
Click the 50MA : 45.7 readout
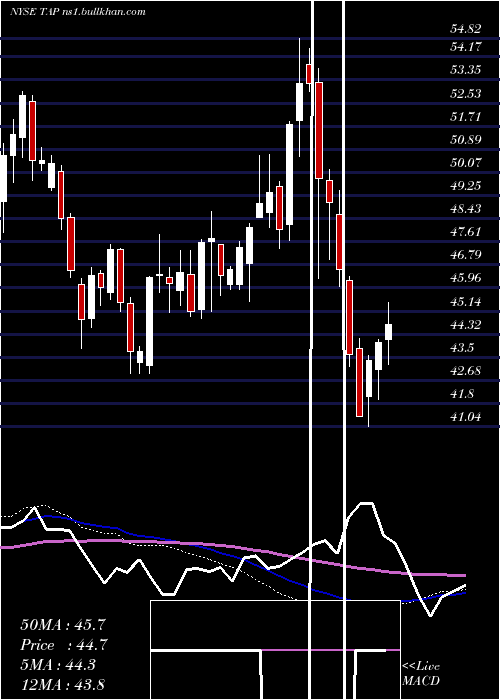coord(64,625)
